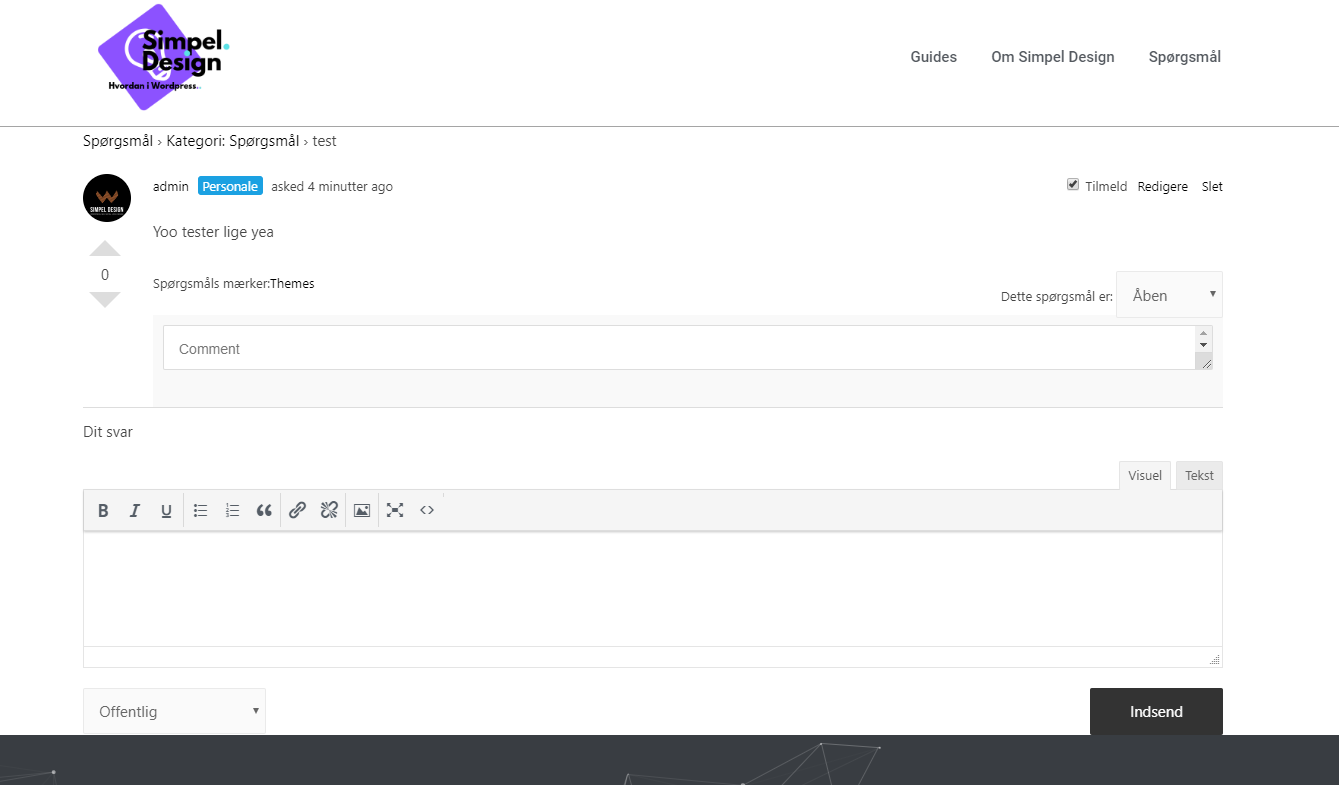Submit the answer with Indsend
The height and width of the screenshot is (785, 1339).
[1156, 712]
